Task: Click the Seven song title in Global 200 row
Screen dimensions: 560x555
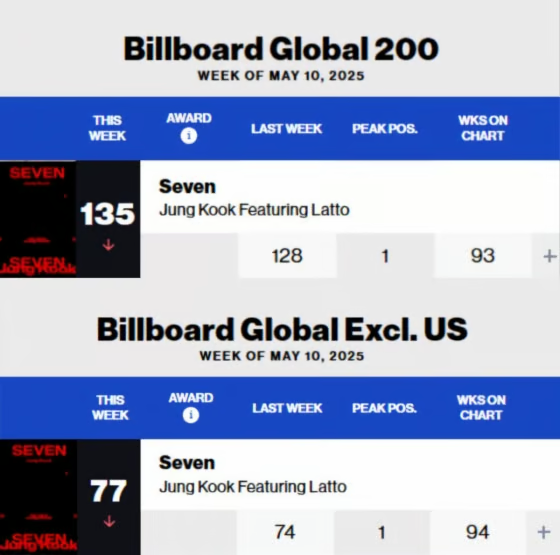Action: [187, 186]
